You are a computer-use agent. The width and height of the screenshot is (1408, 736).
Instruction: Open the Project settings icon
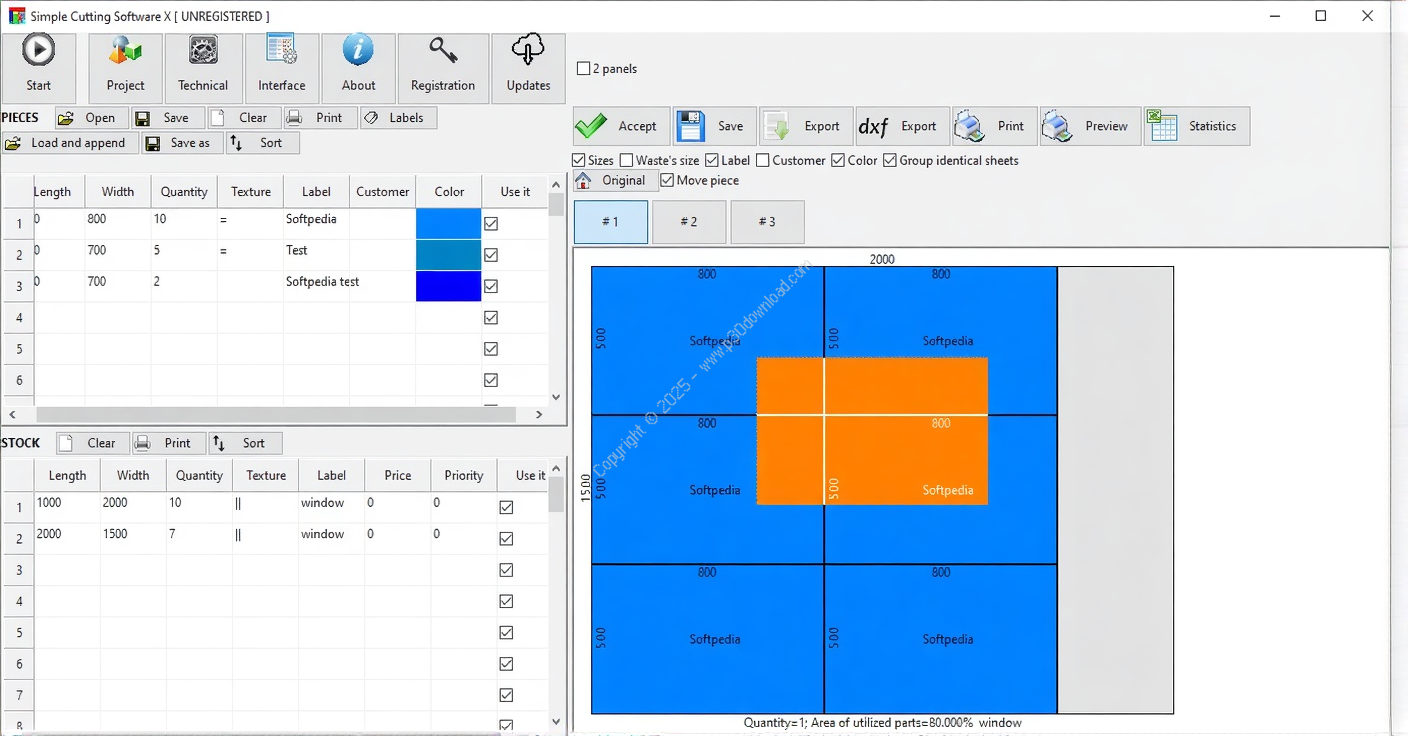pos(125,51)
